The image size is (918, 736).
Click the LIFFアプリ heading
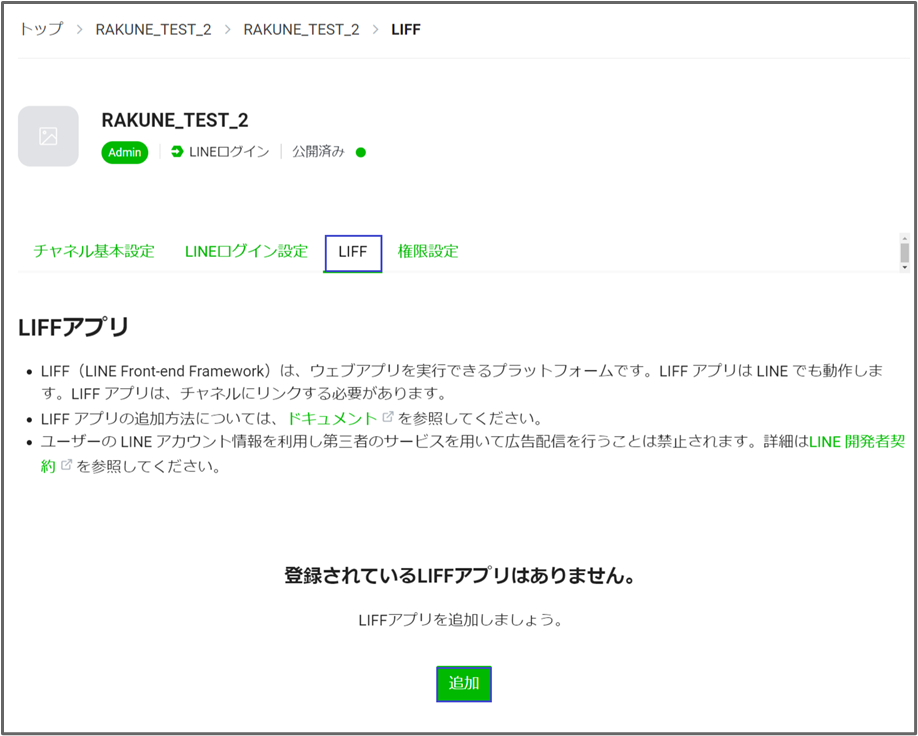click(73, 328)
